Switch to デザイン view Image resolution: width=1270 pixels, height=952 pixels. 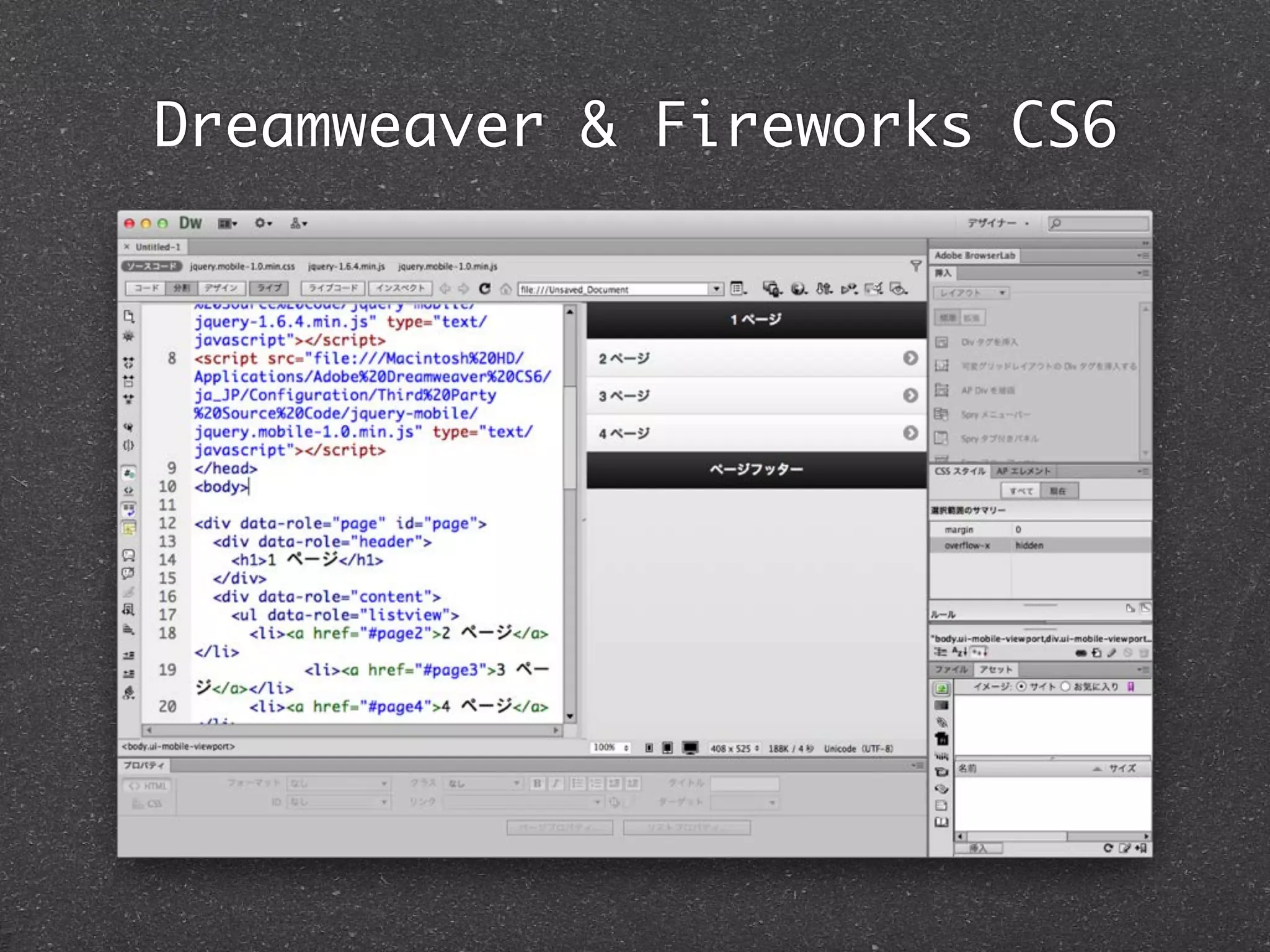click(x=221, y=288)
